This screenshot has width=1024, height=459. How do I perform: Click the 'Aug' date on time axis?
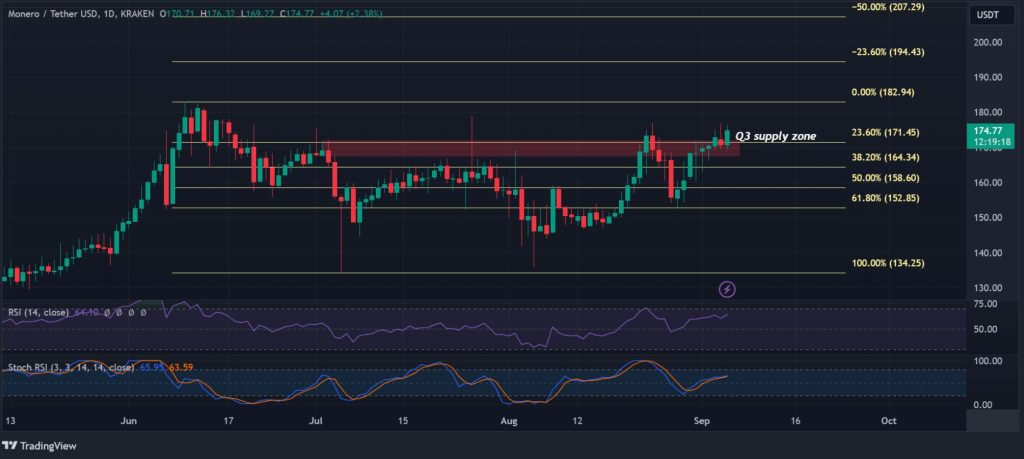click(x=511, y=421)
